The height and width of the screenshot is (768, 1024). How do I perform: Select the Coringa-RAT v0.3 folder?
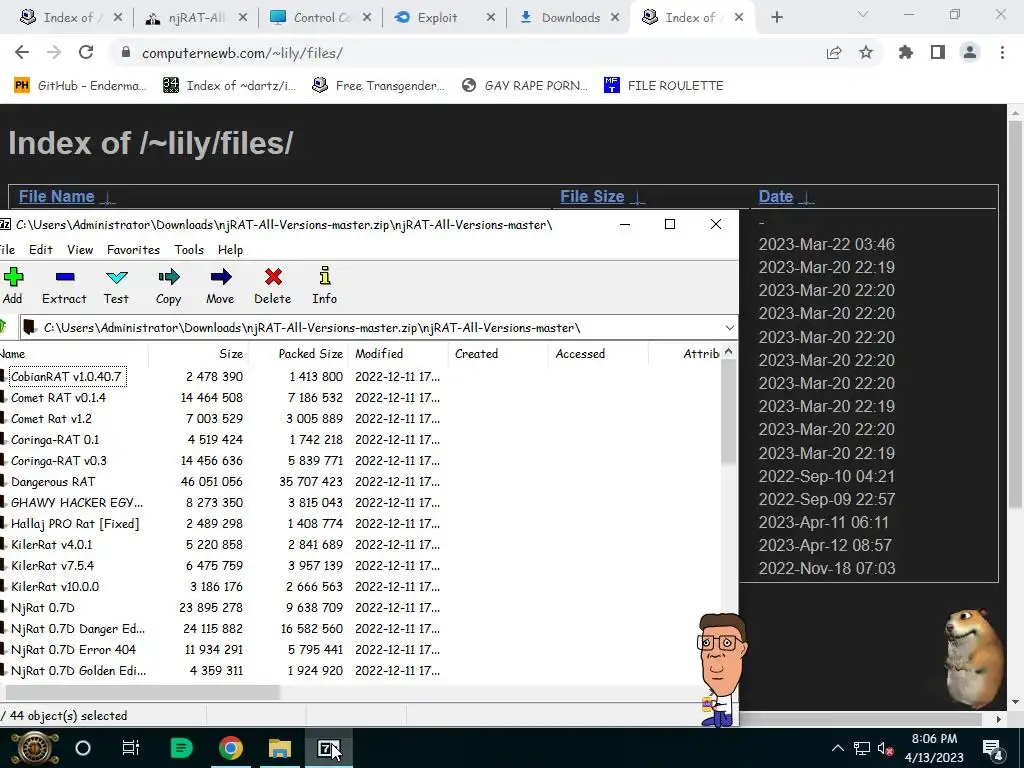pyautogui.click(x=59, y=460)
